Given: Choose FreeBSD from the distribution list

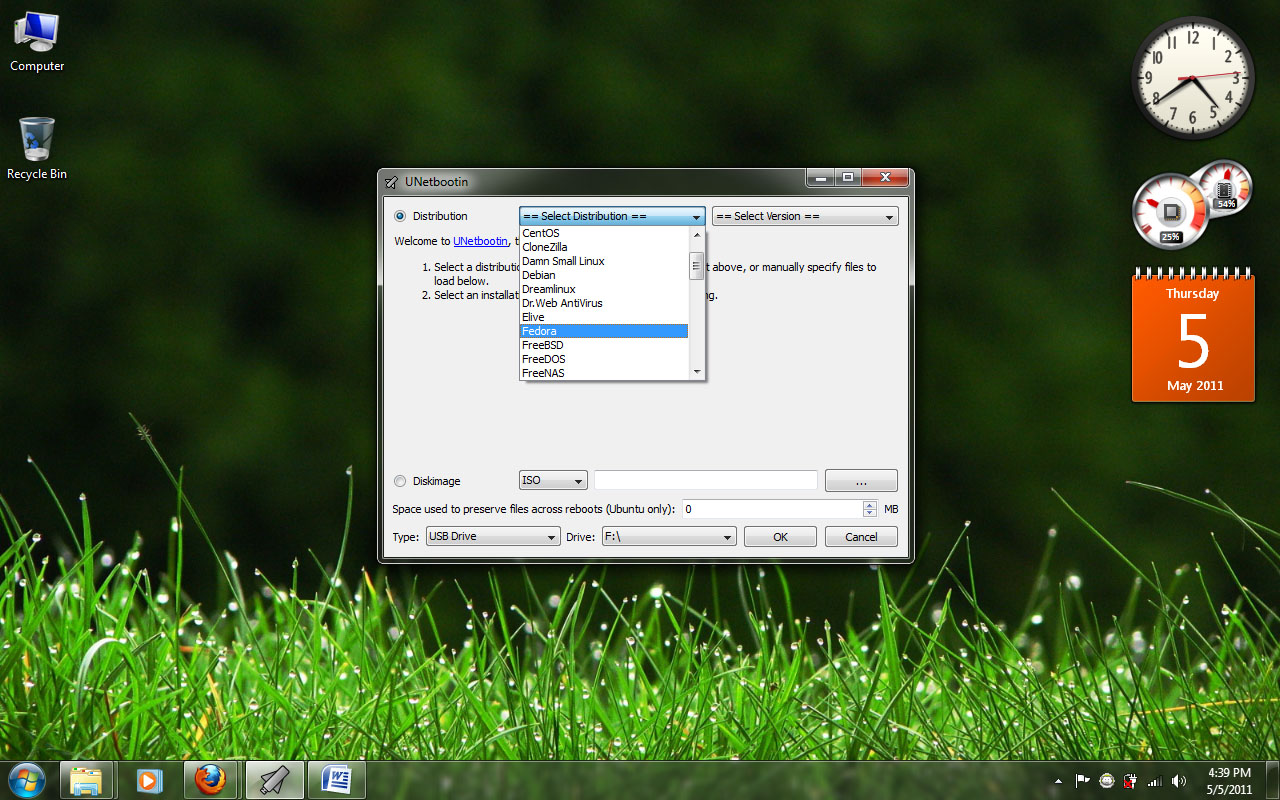Looking at the screenshot, I should (x=604, y=345).
